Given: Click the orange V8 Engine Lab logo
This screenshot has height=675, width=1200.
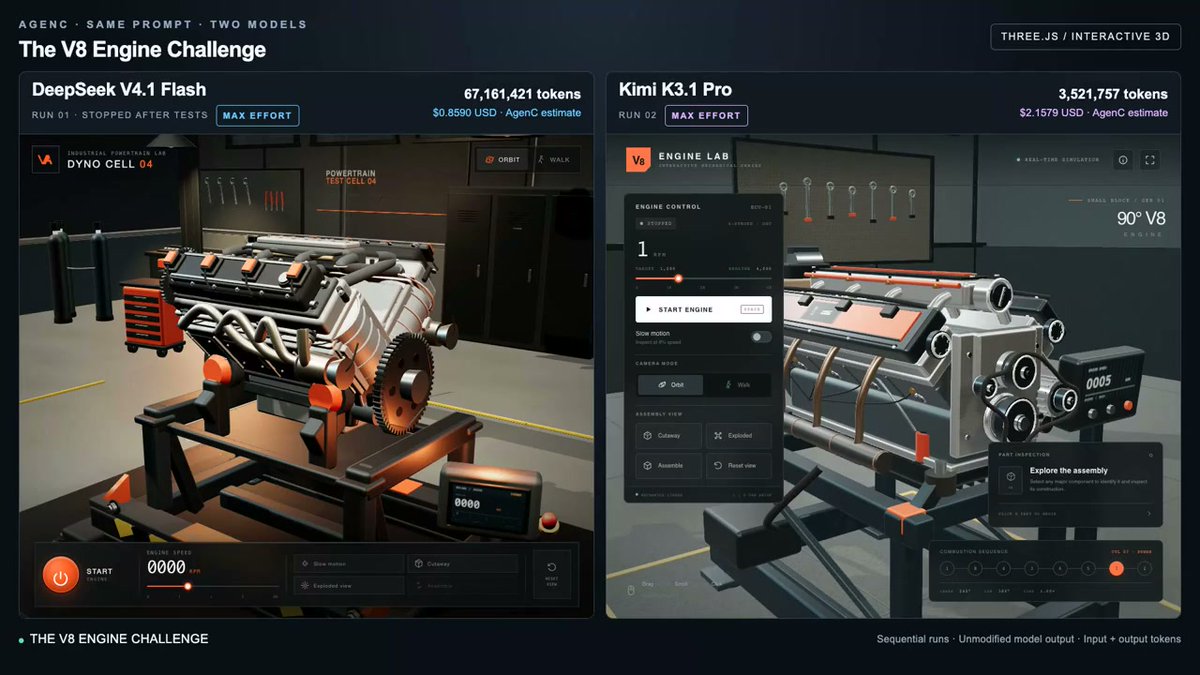Looking at the screenshot, I should [638, 160].
